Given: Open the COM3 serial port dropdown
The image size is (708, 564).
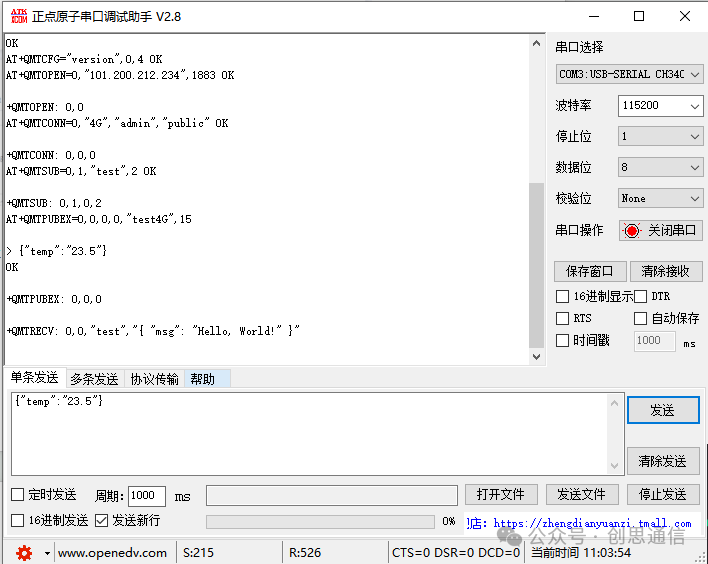Looking at the screenshot, I should pyautogui.click(x=629, y=74).
